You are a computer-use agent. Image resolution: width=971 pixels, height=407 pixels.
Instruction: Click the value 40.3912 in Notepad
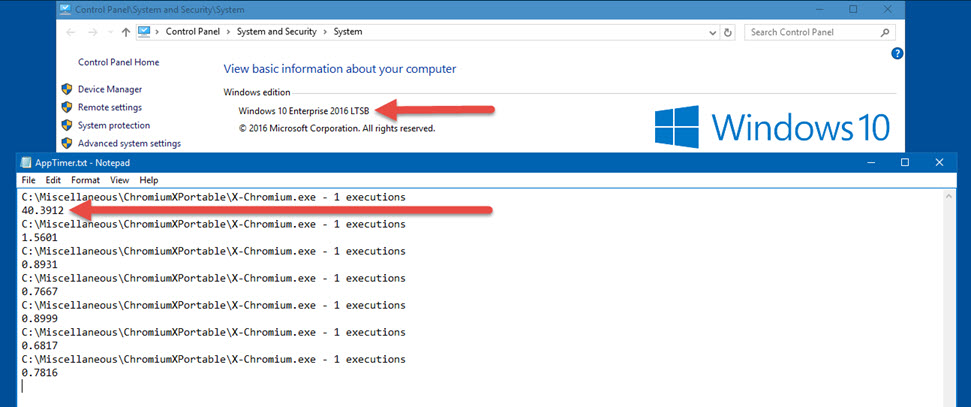pyautogui.click(x=42, y=211)
